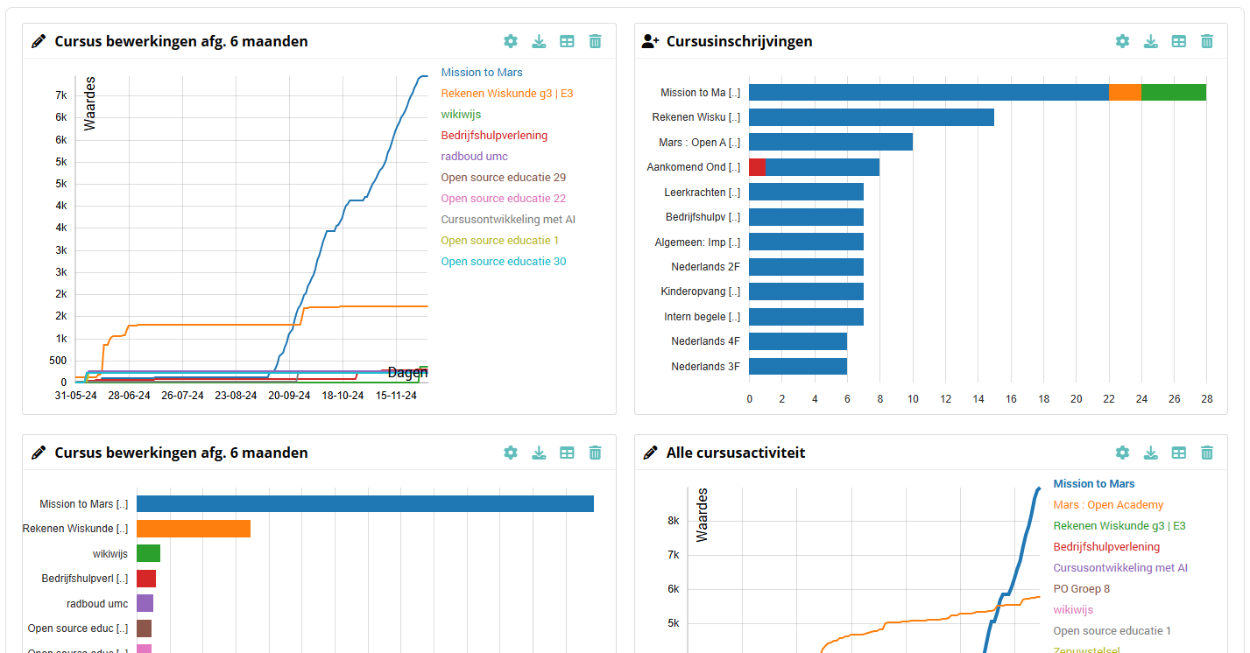This screenshot has height=653, width=1250.
Task: Download the Cursusinschrijvingen chart
Action: pos(1150,41)
